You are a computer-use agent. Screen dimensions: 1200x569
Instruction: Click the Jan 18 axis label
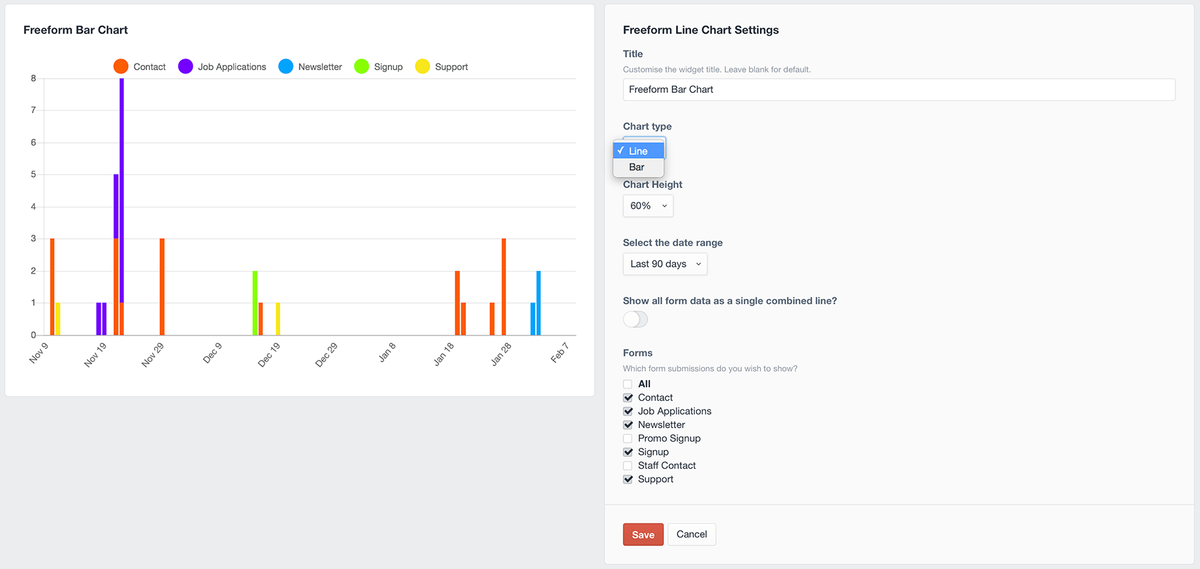[x=444, y=356]
